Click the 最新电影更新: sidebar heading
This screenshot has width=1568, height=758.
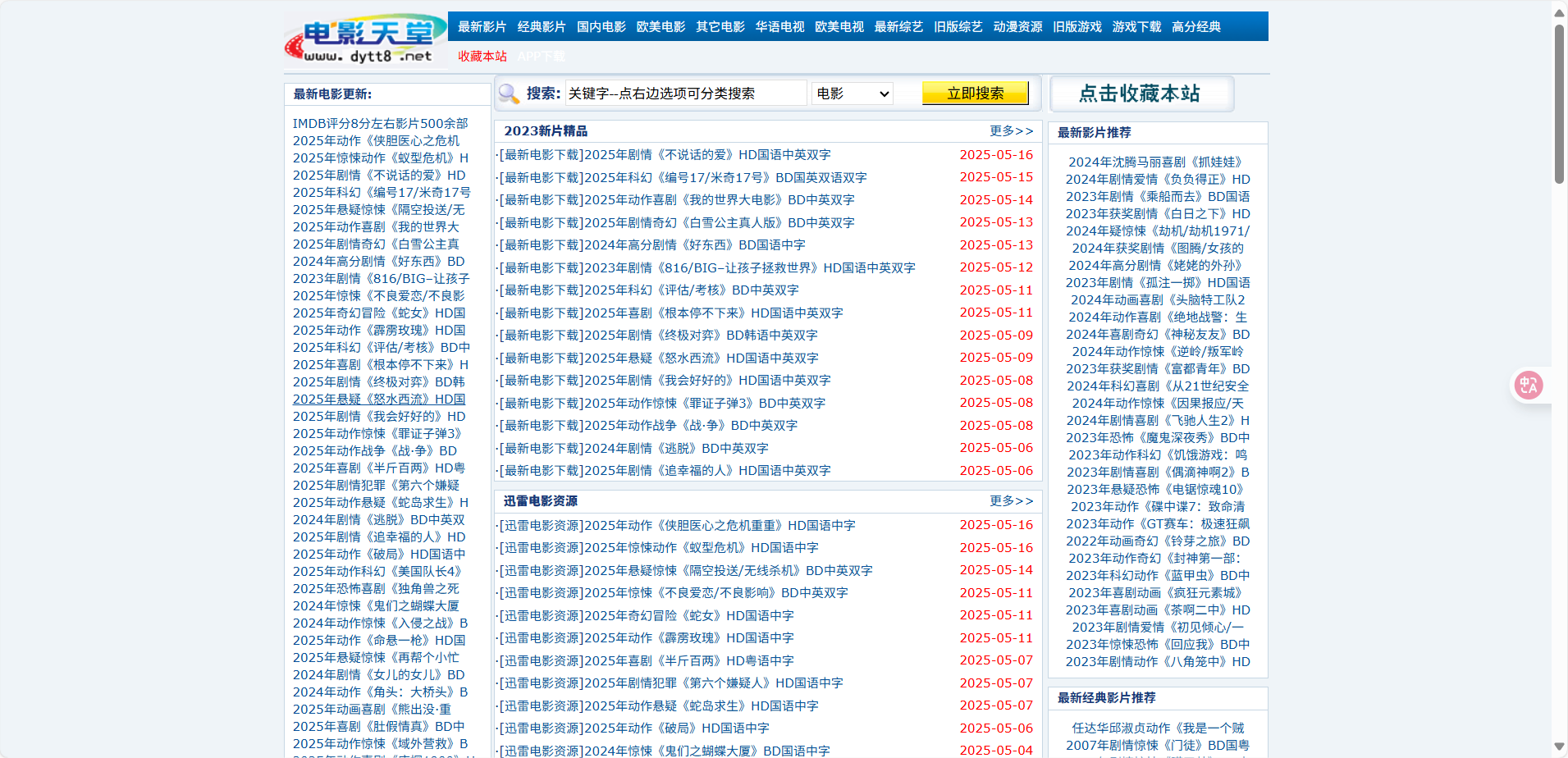tap(332, 94)
